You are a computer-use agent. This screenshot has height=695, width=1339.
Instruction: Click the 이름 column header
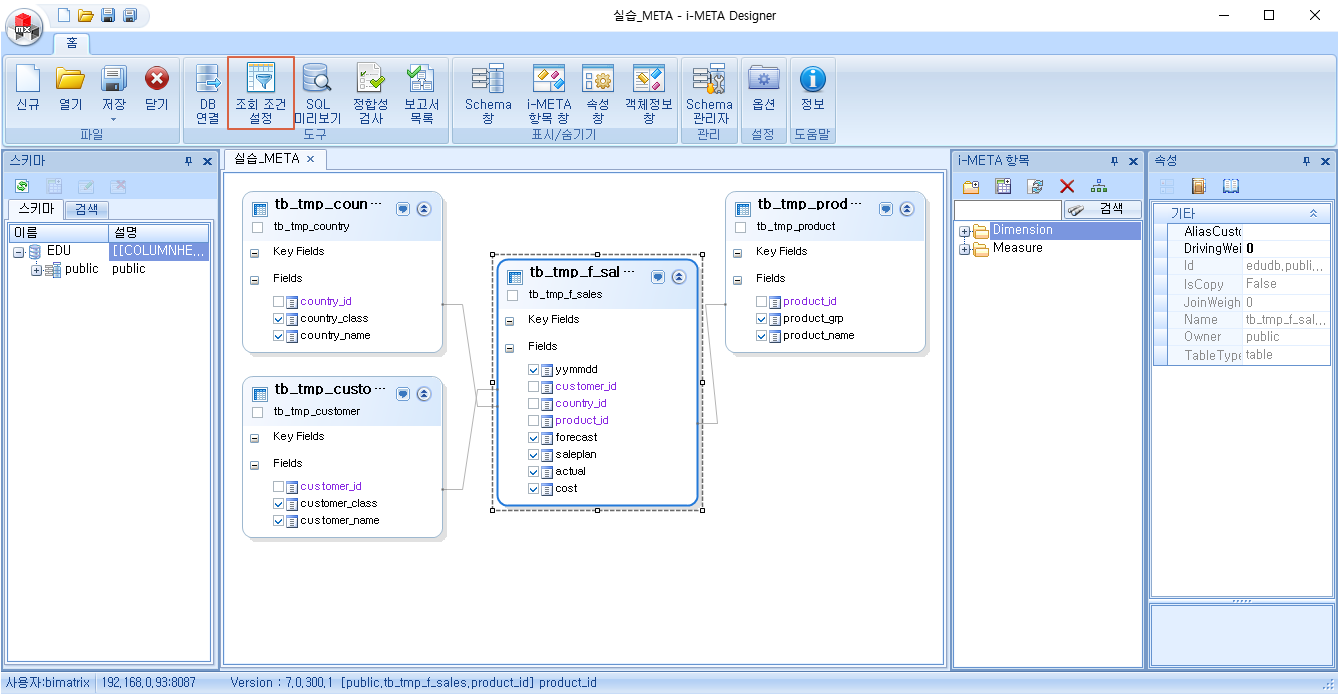click(x=59, y=233)
